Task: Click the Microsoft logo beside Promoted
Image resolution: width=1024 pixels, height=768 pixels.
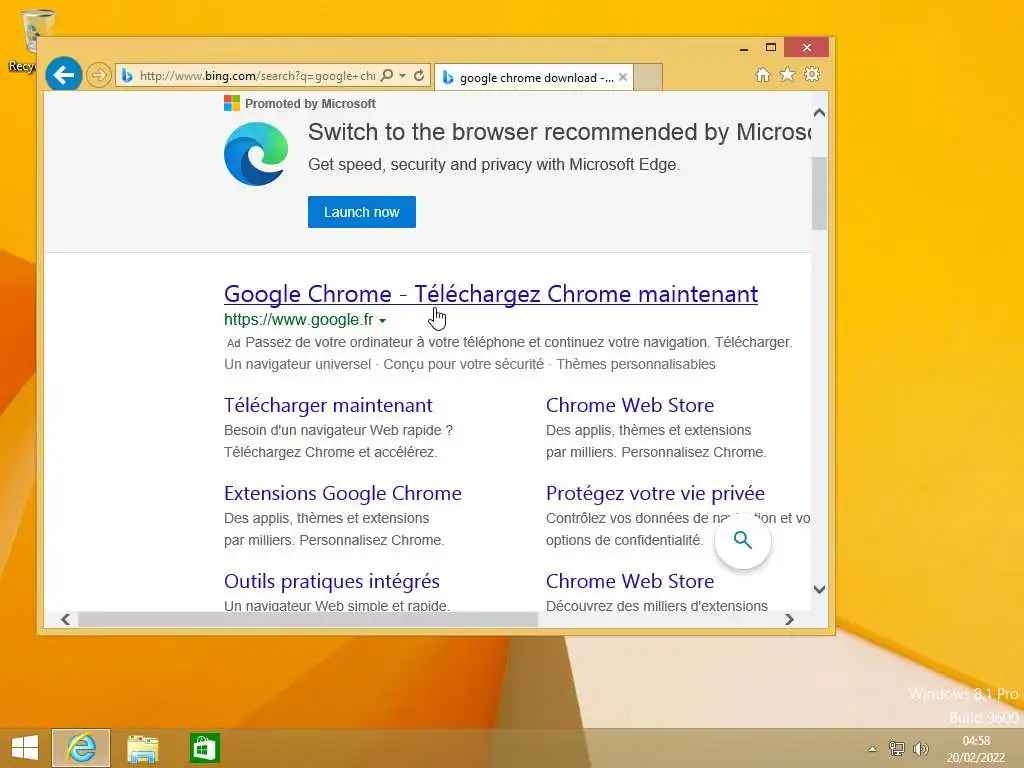Action: click(232, 103)
